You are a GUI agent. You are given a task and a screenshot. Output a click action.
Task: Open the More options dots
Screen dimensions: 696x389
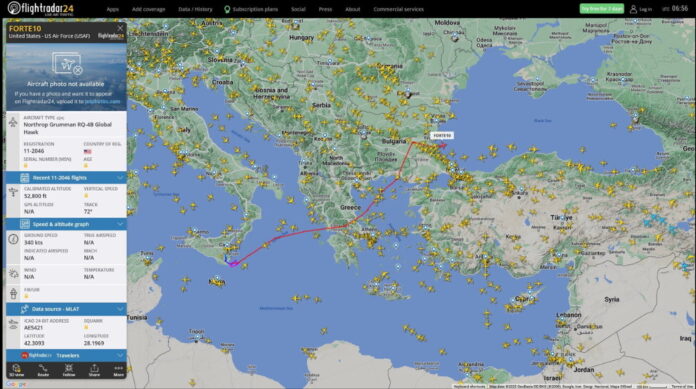click(119, 370)
